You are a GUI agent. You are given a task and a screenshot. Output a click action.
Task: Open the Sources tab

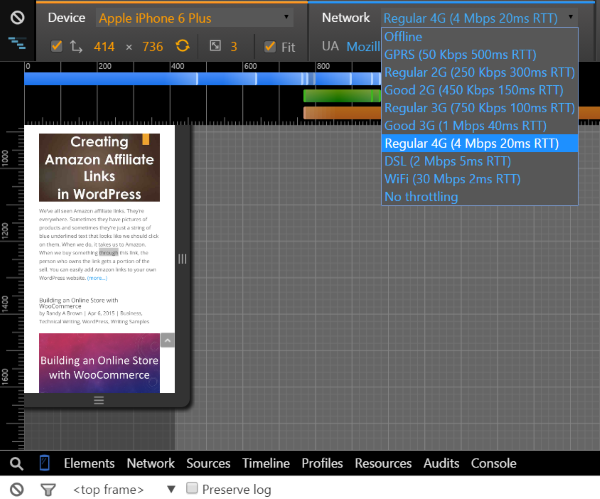[209, 463]
